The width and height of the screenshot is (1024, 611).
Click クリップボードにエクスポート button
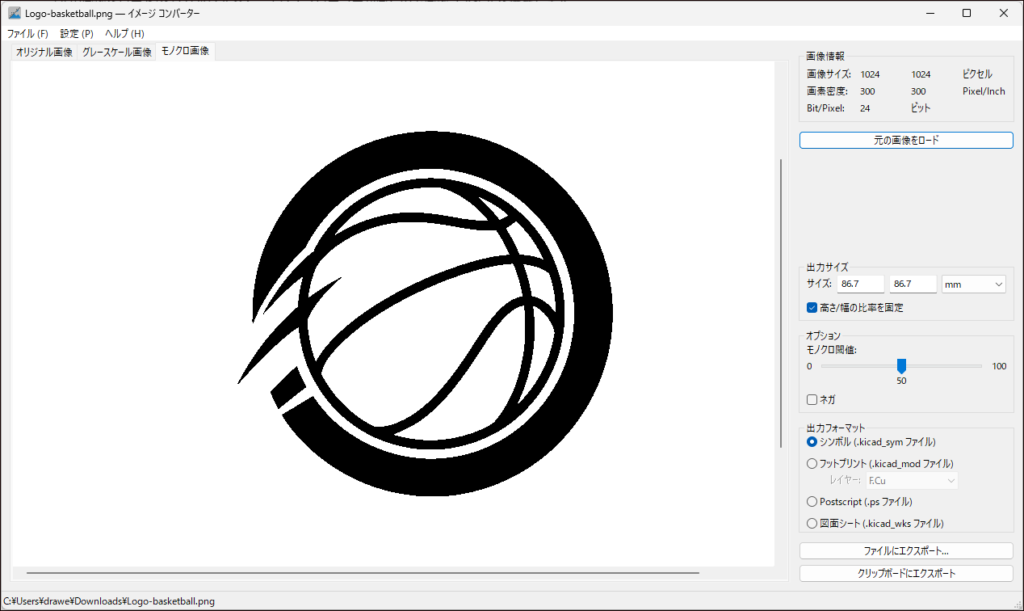click(906, 573)
